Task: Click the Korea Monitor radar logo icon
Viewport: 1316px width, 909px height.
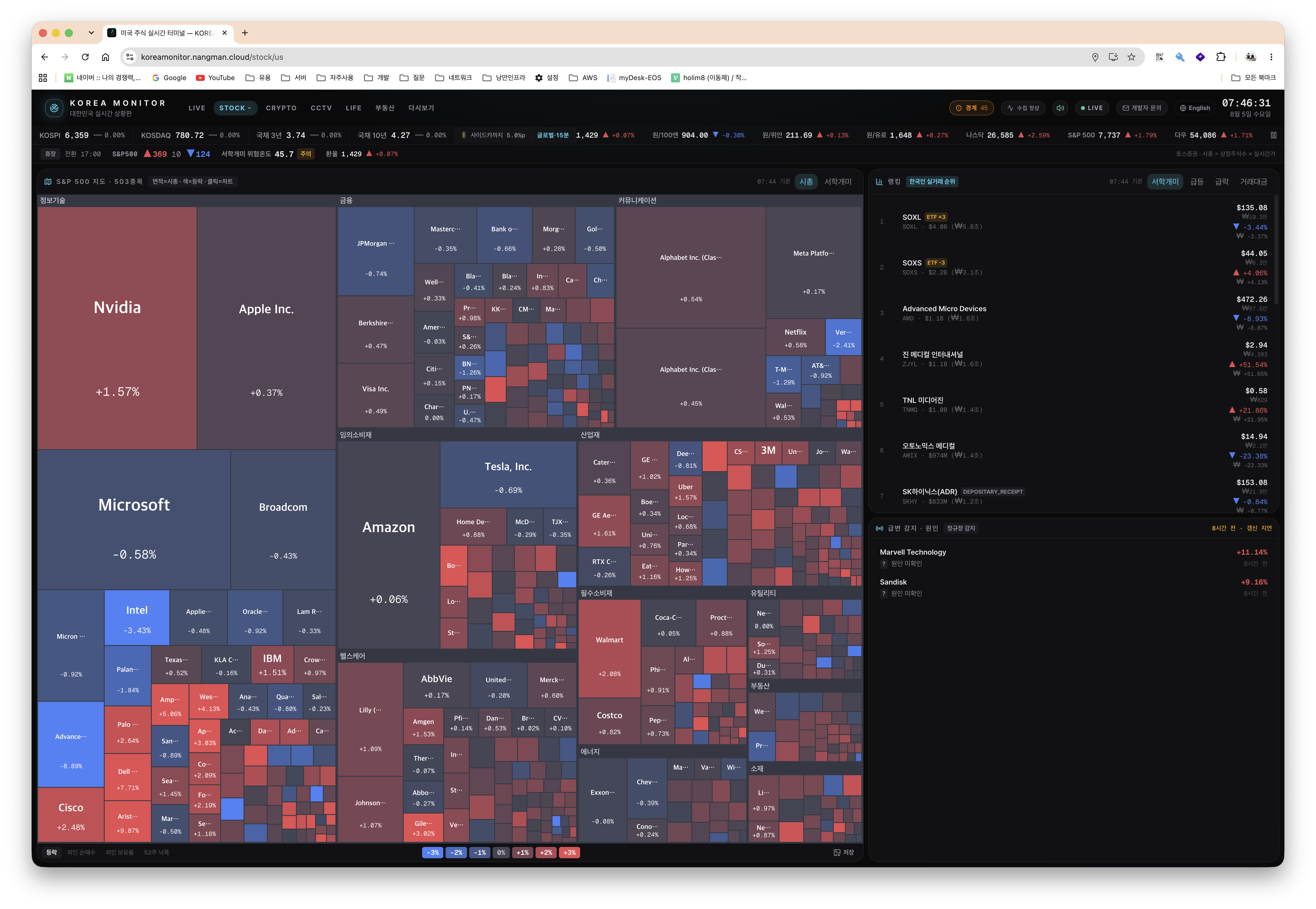Action: click(54, 108)
